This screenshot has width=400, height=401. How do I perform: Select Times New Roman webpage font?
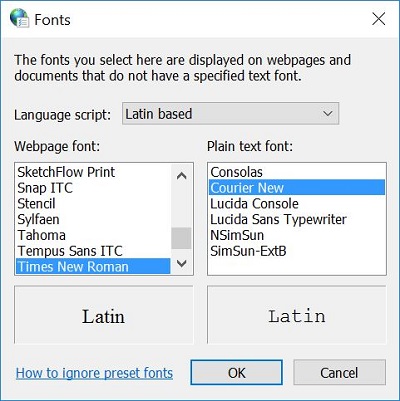tap(93, 266)
